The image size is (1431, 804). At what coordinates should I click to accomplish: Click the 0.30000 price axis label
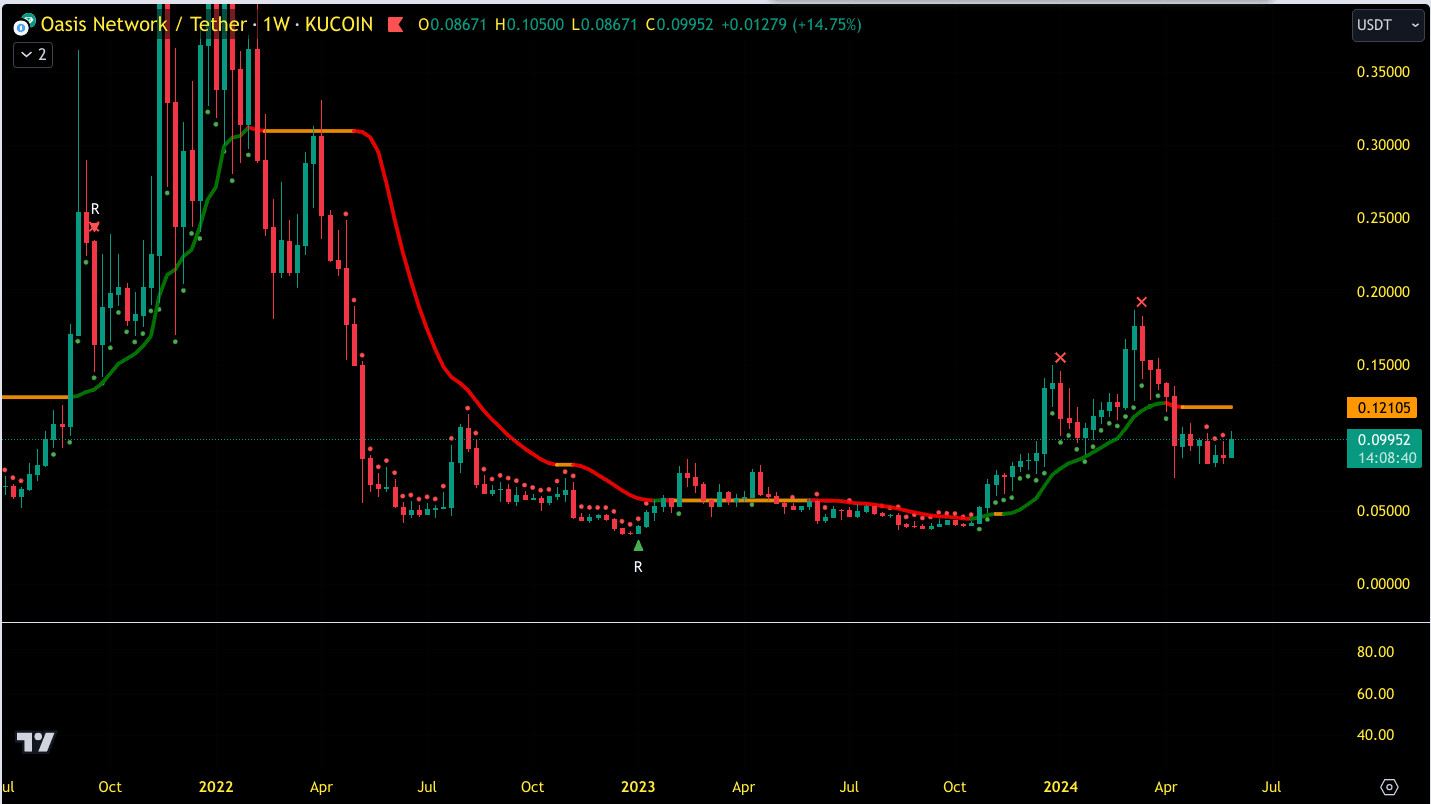click(1383, 145)
